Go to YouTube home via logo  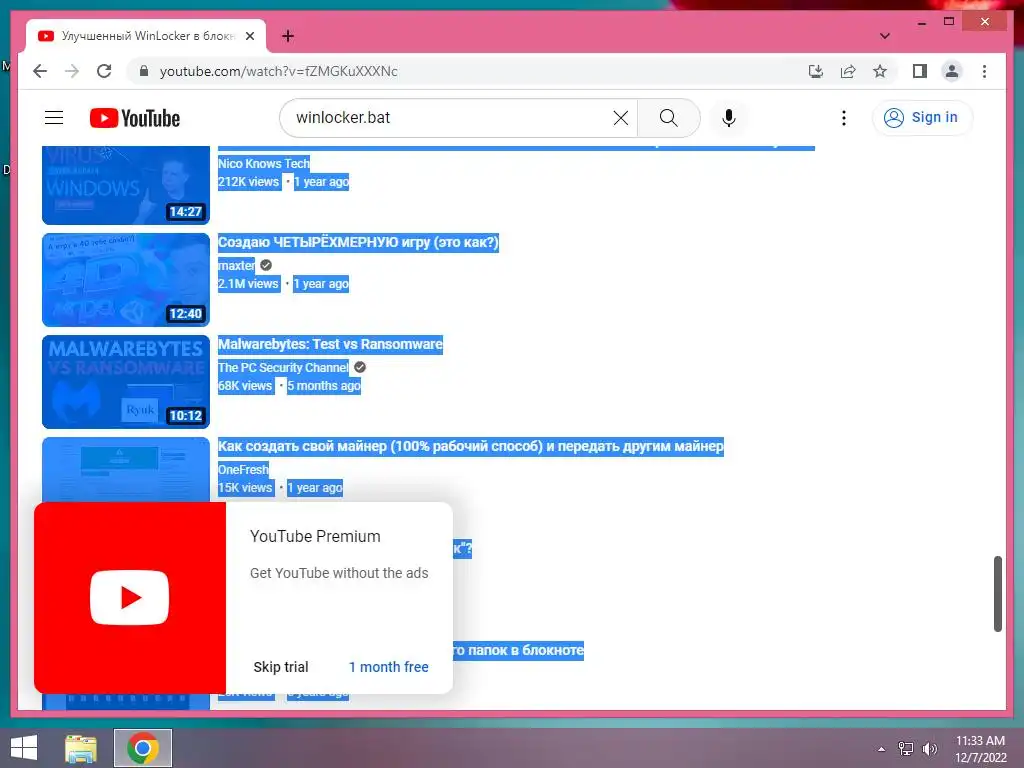click(x=135, y=118)
